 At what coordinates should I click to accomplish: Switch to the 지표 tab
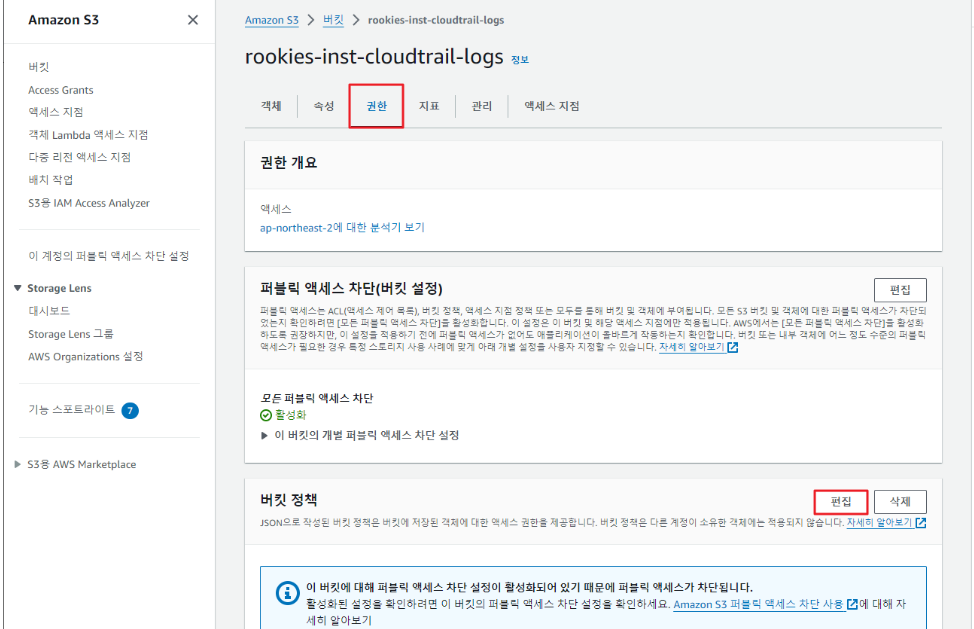click(x=429, y=106)
